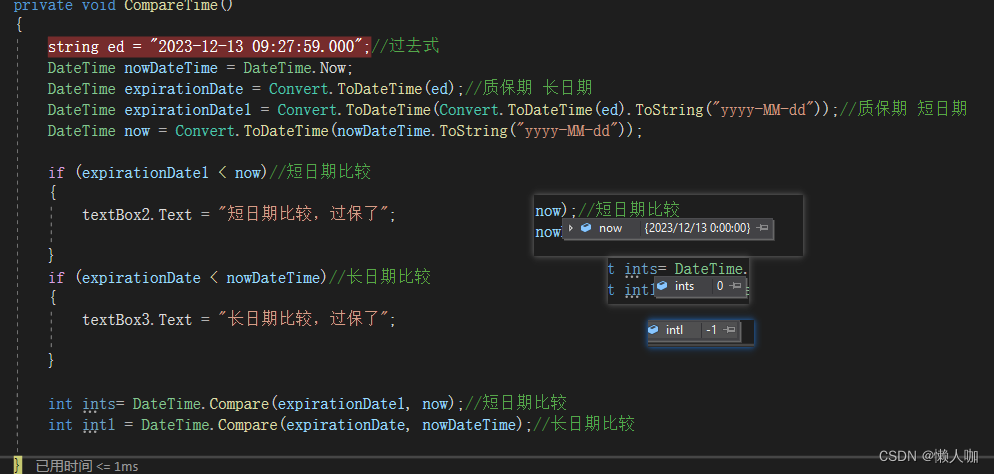This screenshot has height=474, width=994.
Task: Click the highlighted 'string ed' breakpoint line
Action: click(209, 47)
